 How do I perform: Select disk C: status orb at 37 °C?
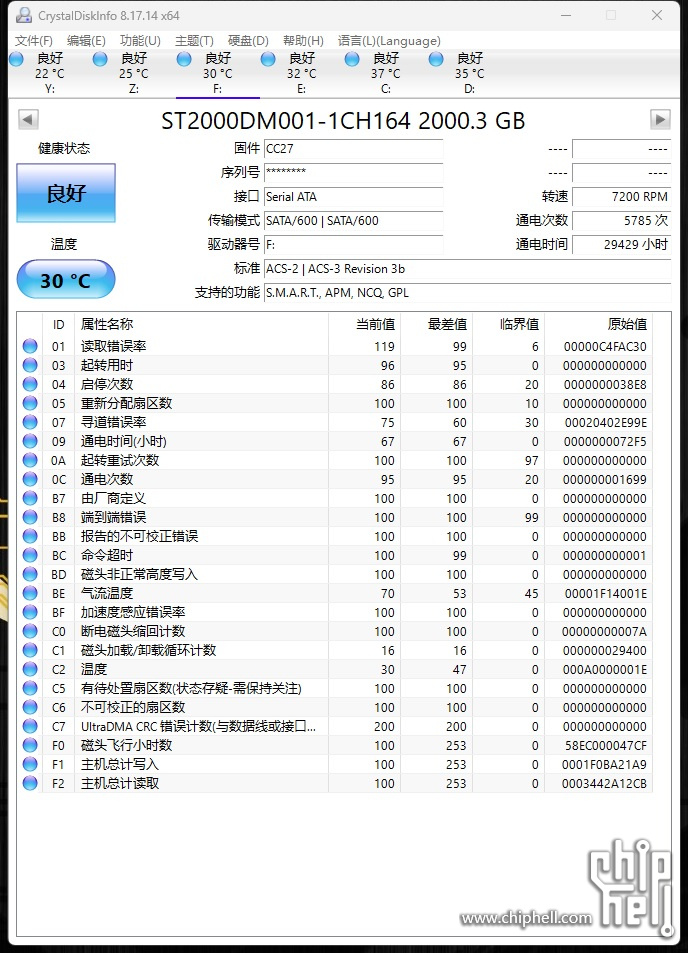coord(352,59)
